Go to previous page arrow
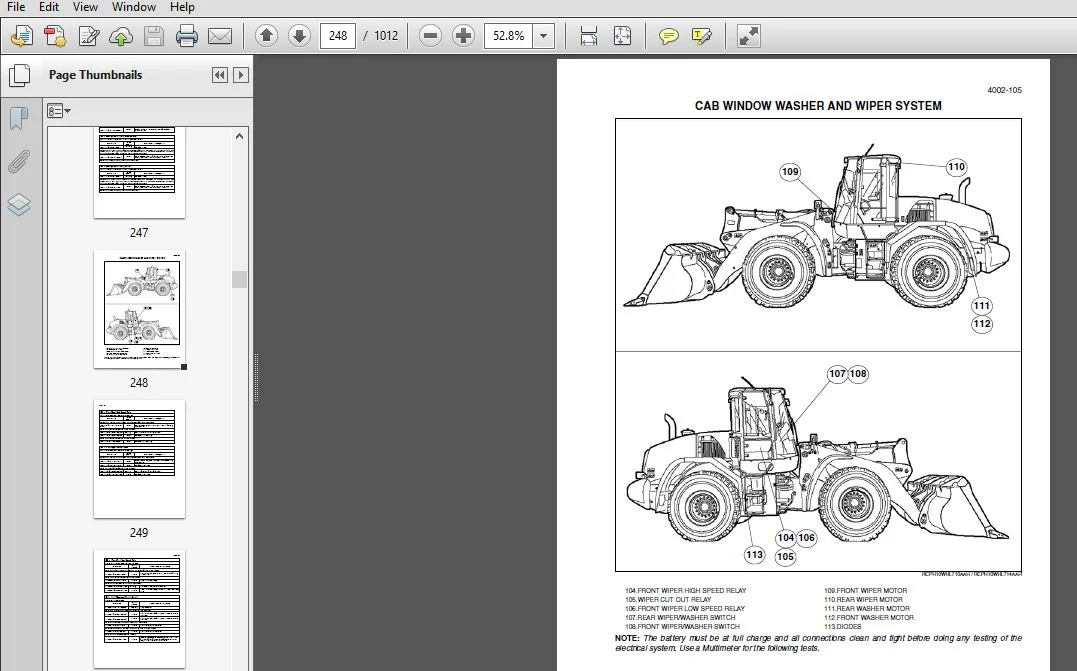Screen dimensions: 1077x671 [267, 36]
